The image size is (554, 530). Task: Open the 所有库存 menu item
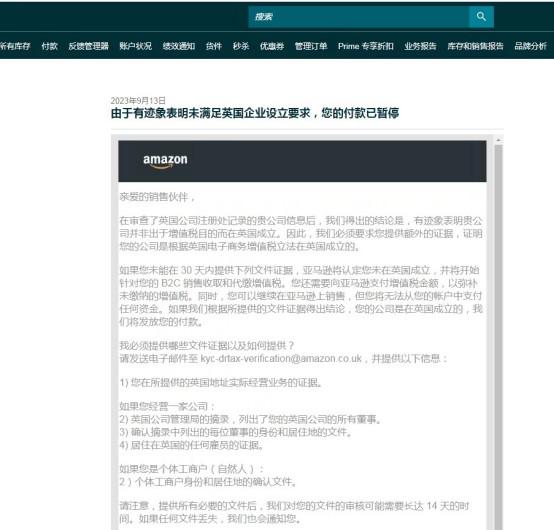click(15, 46)
